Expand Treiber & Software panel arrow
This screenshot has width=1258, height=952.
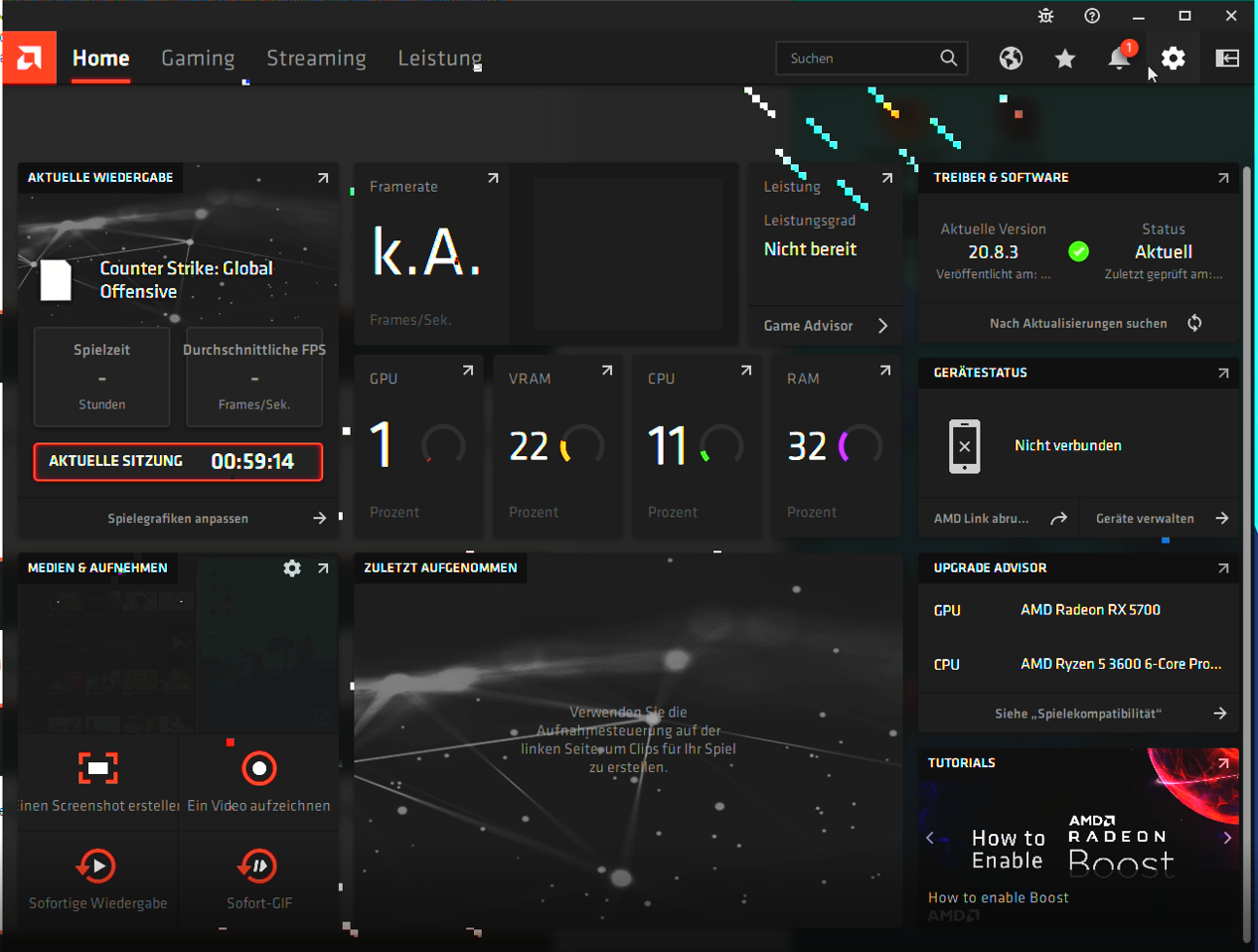1223,178
